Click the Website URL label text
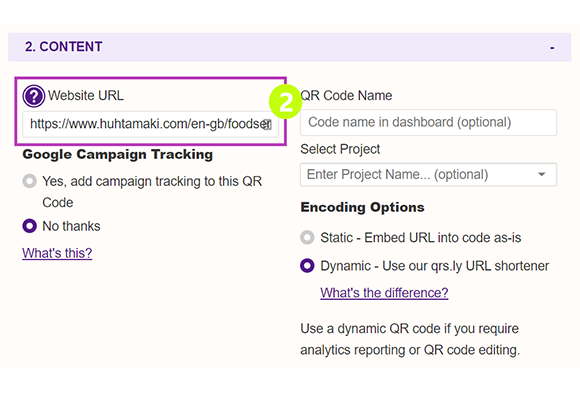The image size is (580, 393). 86,95
